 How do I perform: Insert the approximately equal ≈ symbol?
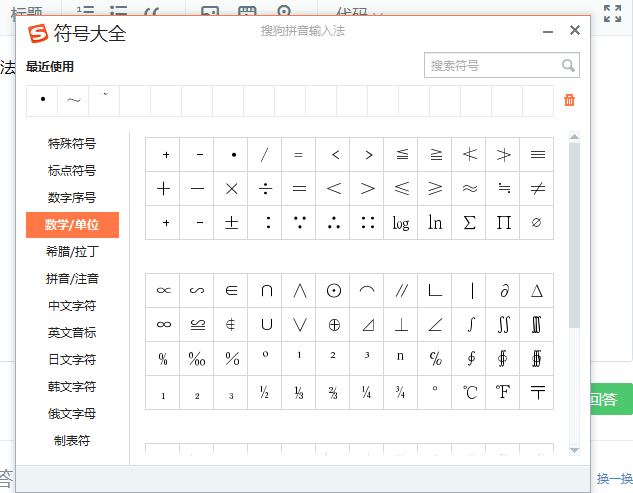click(x=469, y=189)
